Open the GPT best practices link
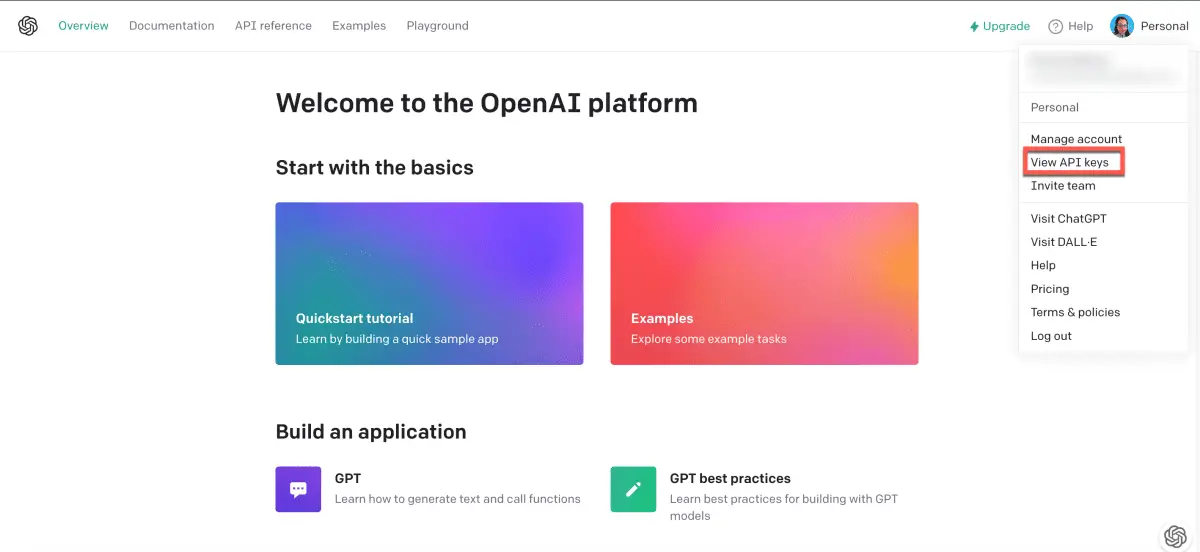 (x=730, y=479)
